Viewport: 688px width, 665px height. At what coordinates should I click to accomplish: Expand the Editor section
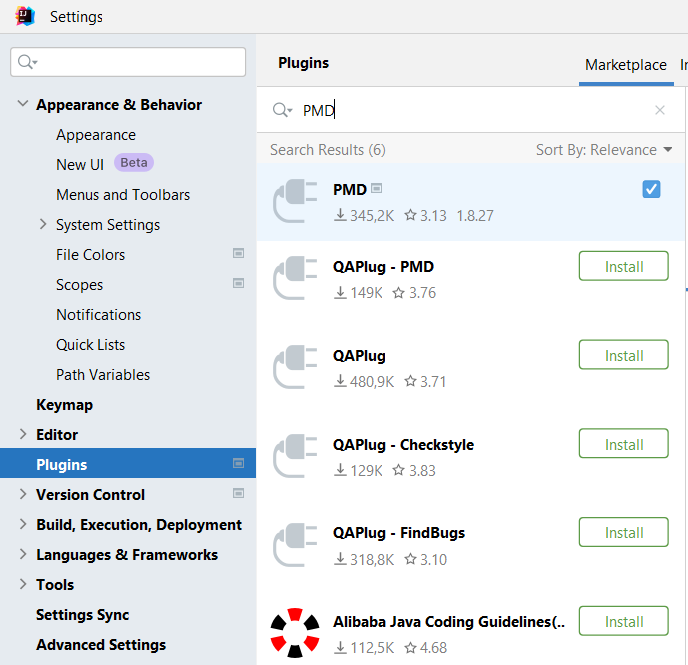pyautogui.click(x=23, y=434)
